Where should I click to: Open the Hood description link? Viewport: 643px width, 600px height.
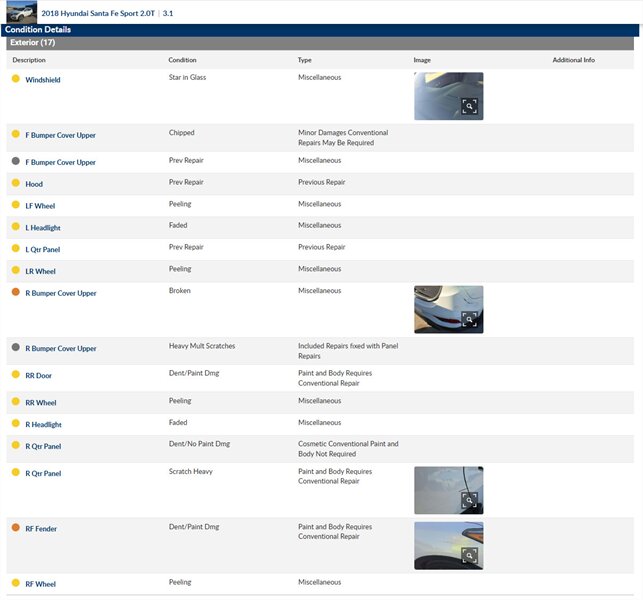pos(34,184)
